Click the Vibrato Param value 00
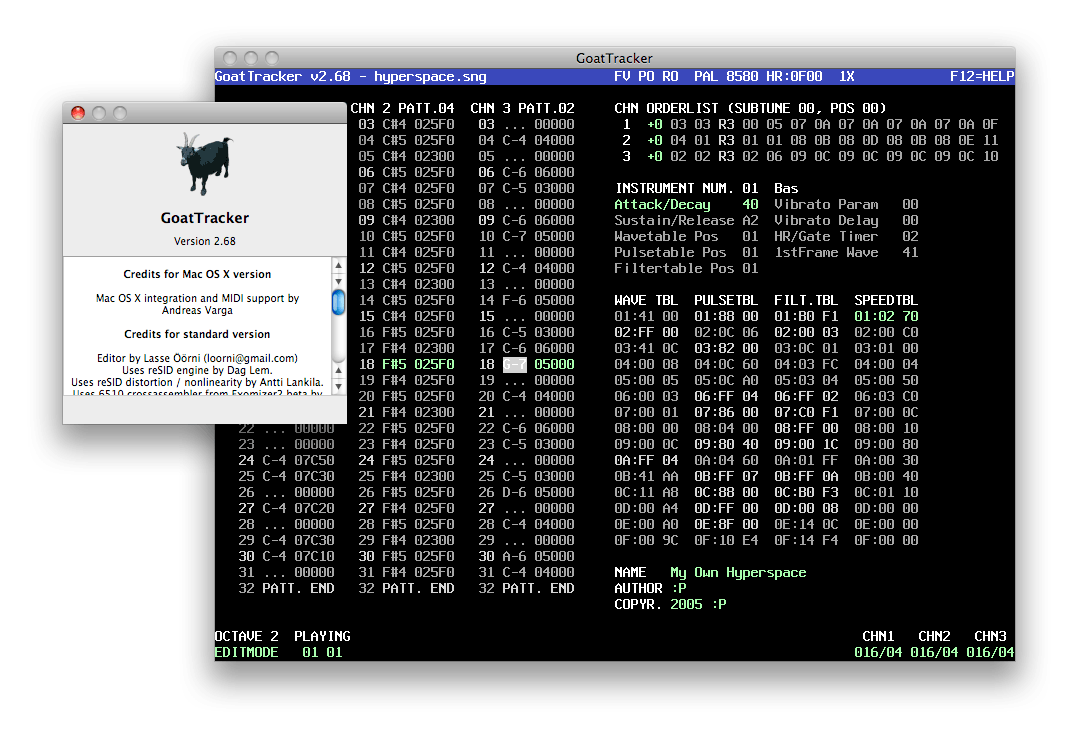 [x=910, y=204]
